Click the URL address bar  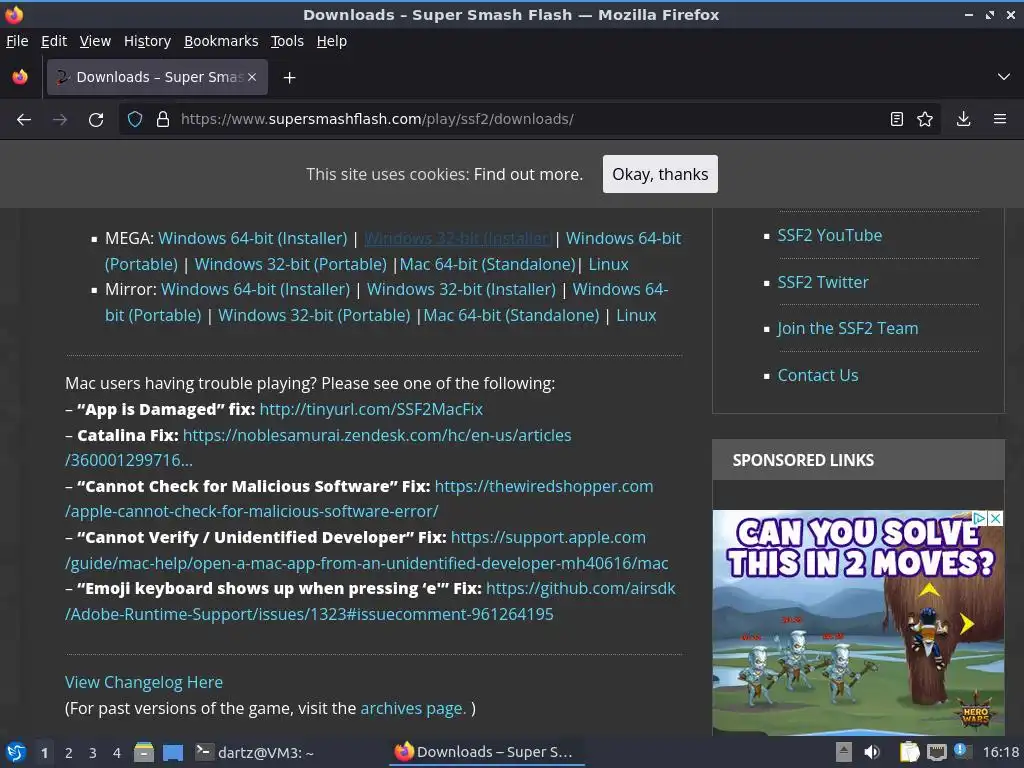pyautogui.click(x=529, y=119)
